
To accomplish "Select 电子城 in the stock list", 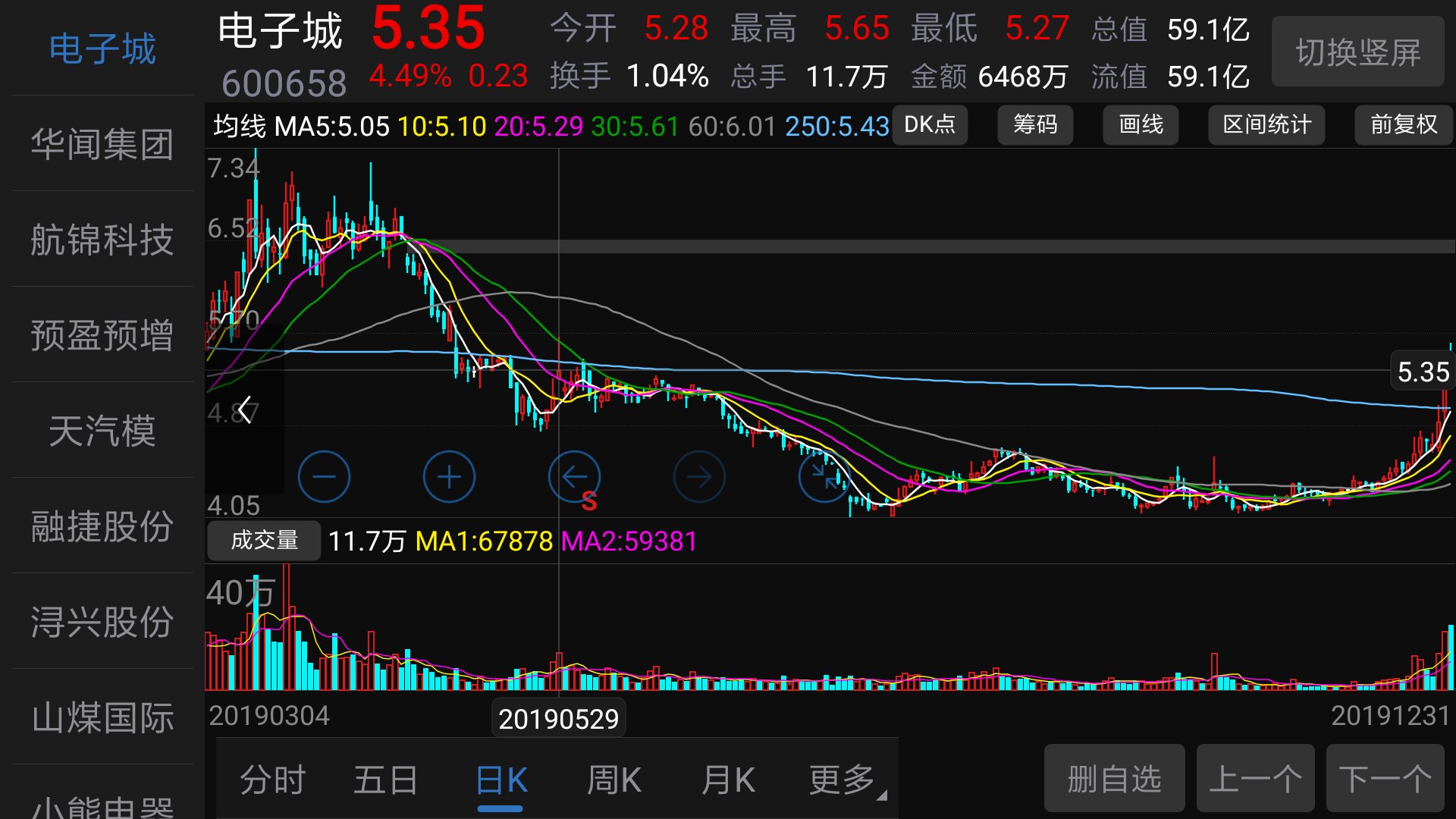I will [x=102, y=49].
